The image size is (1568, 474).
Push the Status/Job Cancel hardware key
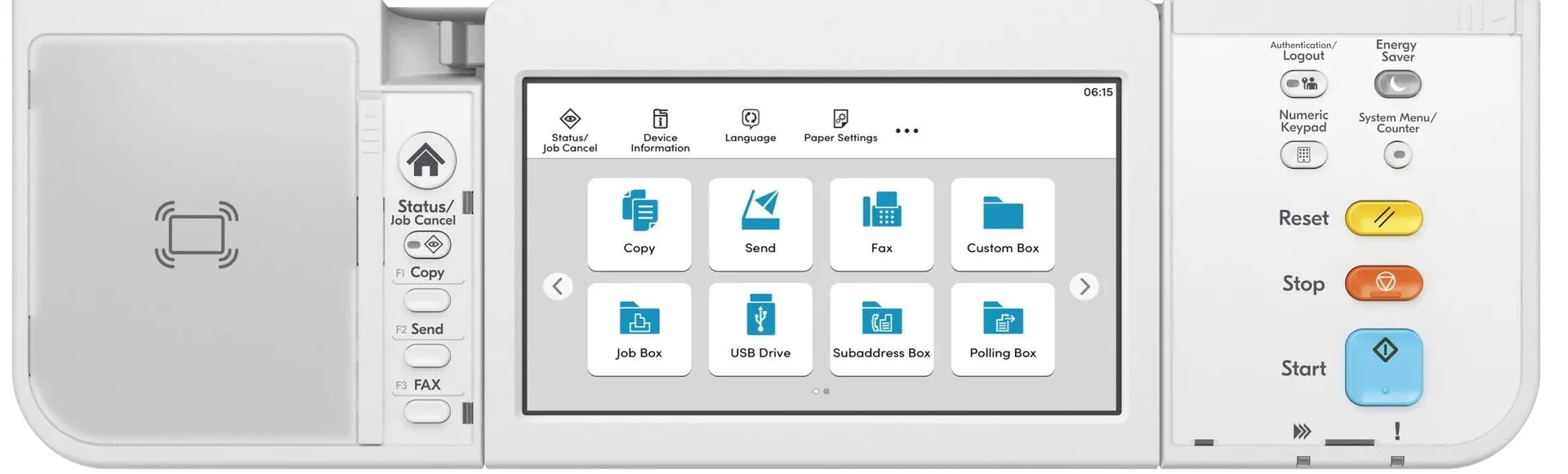427,245
